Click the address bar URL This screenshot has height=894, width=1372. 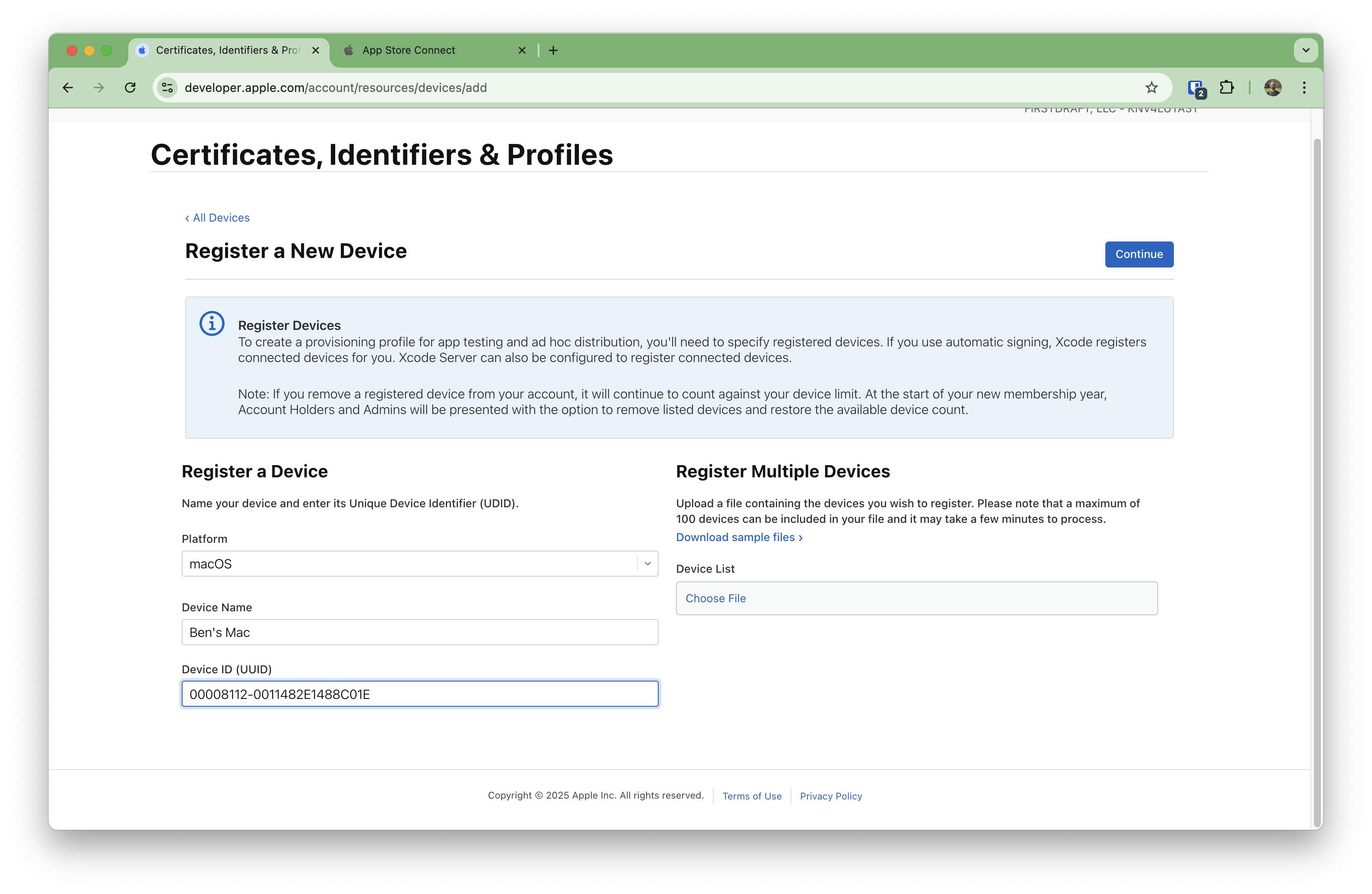point(336,88)
